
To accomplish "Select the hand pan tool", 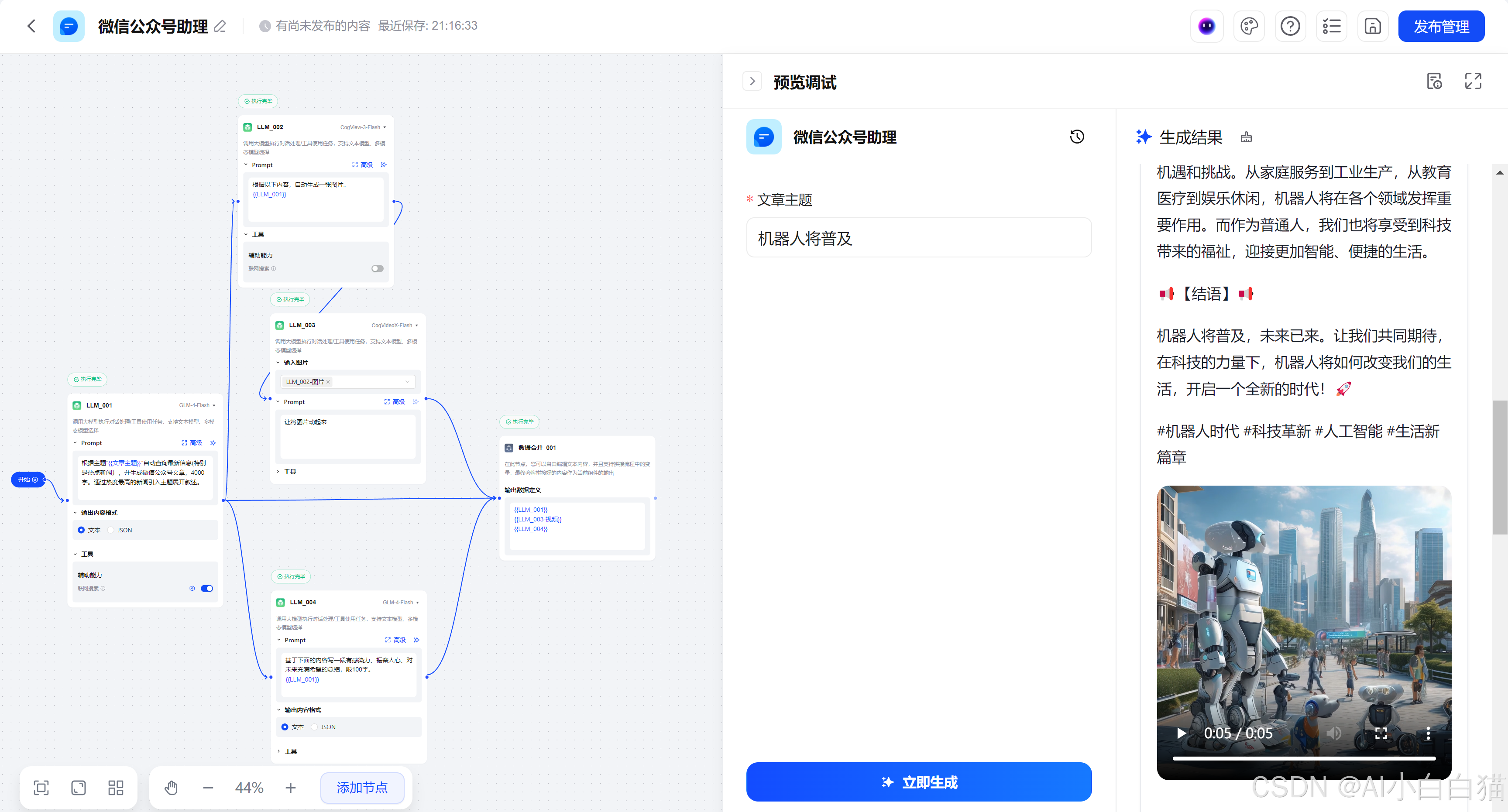I will 171,788.
